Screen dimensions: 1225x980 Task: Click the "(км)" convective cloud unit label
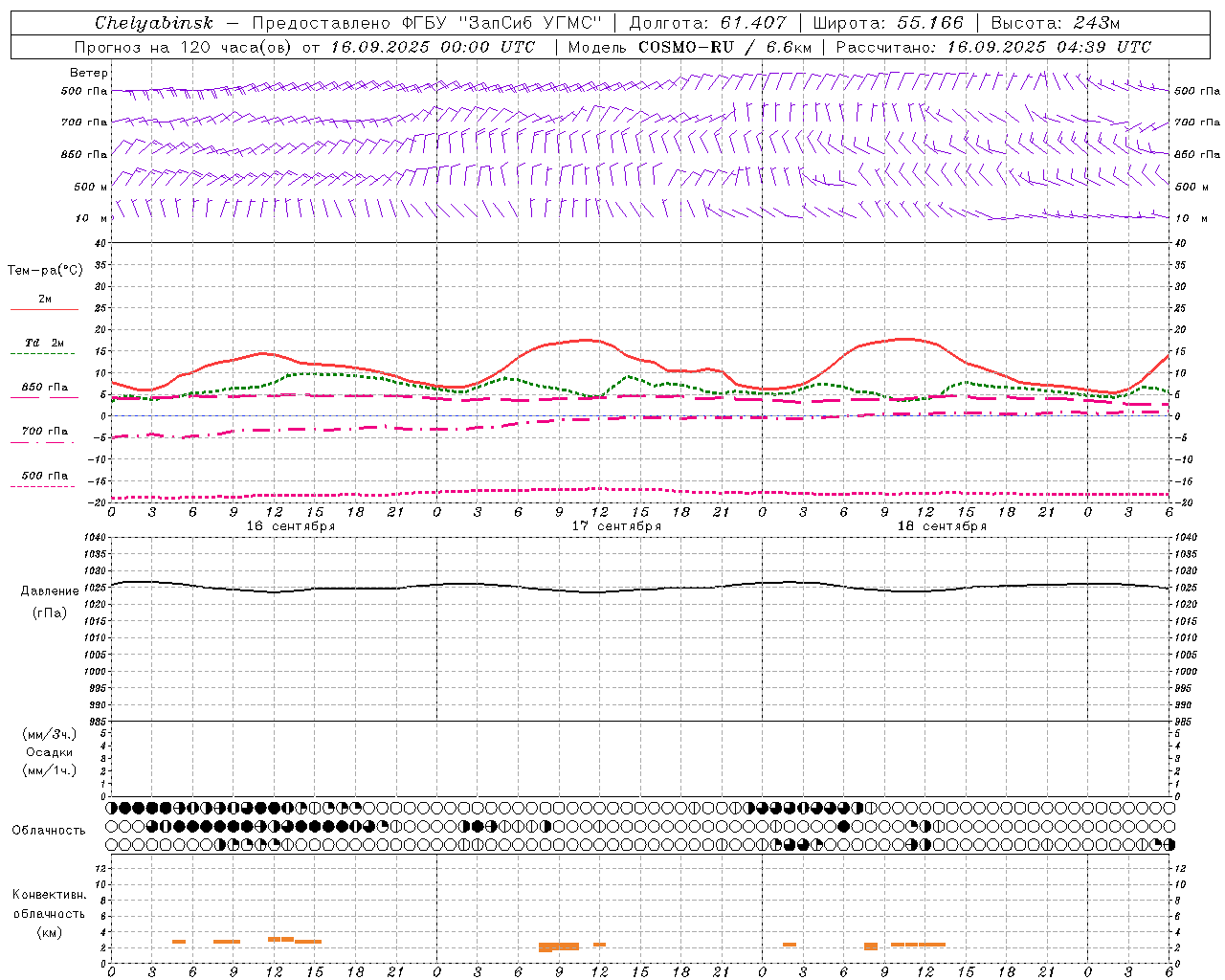click(50, 932)
